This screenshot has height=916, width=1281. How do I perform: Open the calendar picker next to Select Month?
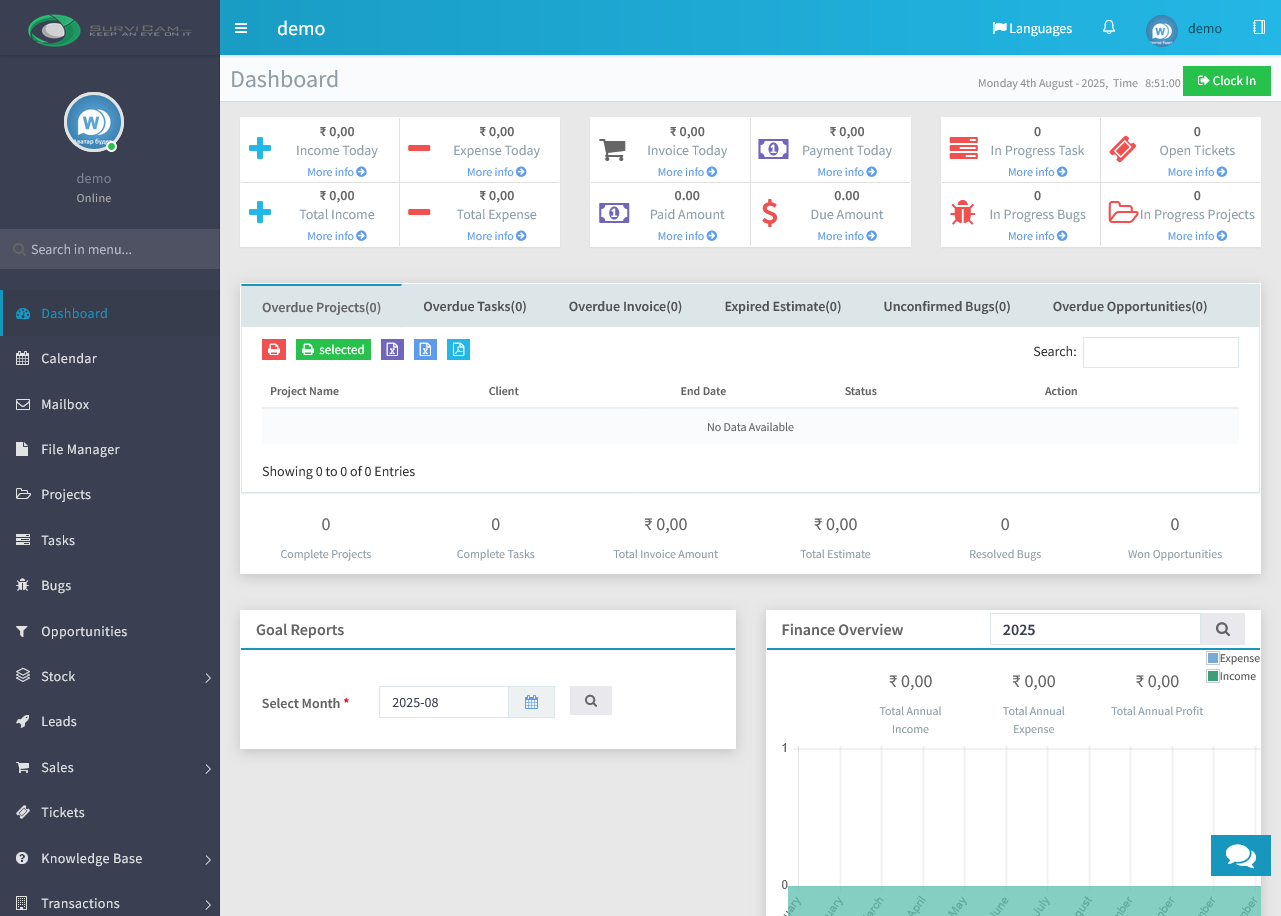click(x=531, y=701)
